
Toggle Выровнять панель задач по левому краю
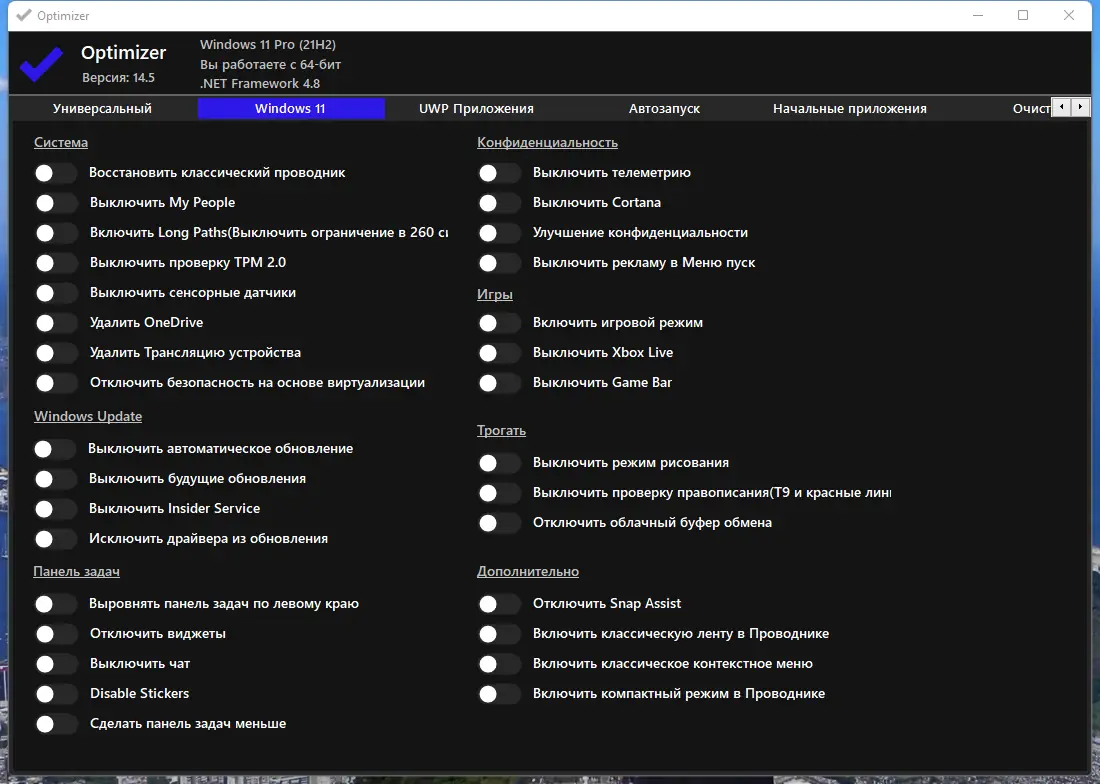pyautogui.click(x=56, y=604)
